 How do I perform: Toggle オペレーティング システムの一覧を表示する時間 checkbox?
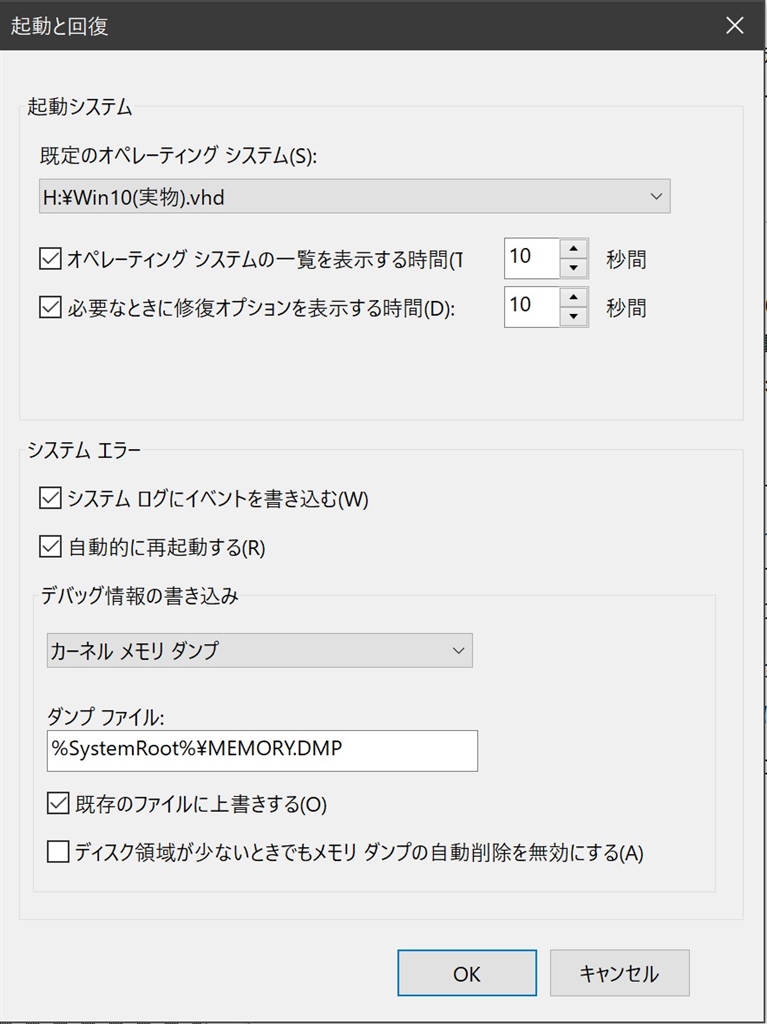coord(50,259)
